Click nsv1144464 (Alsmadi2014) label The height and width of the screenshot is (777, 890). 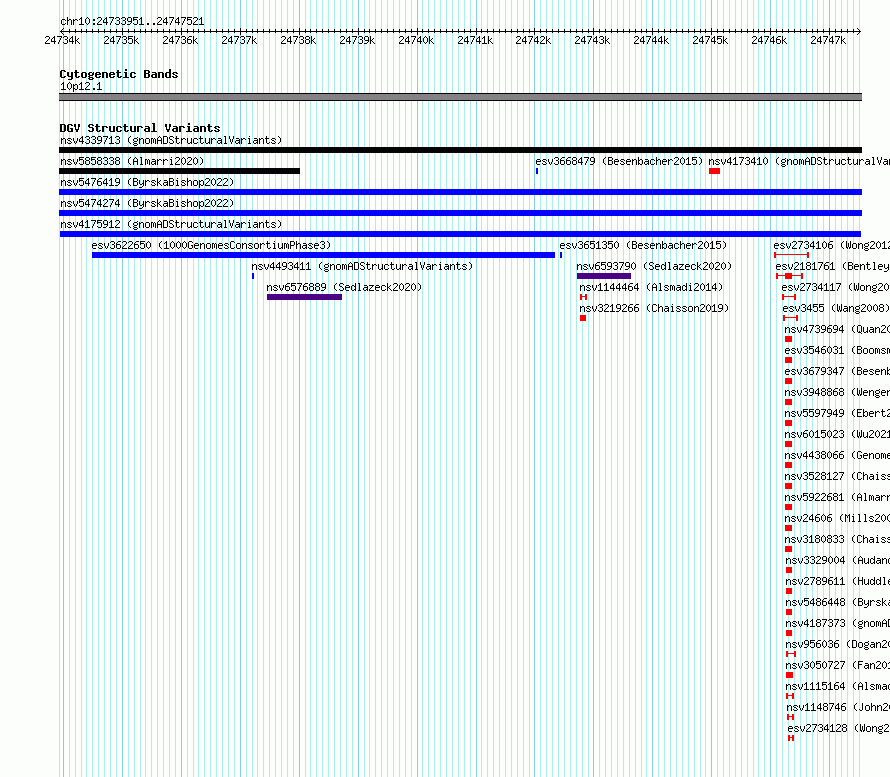point(651,287)
